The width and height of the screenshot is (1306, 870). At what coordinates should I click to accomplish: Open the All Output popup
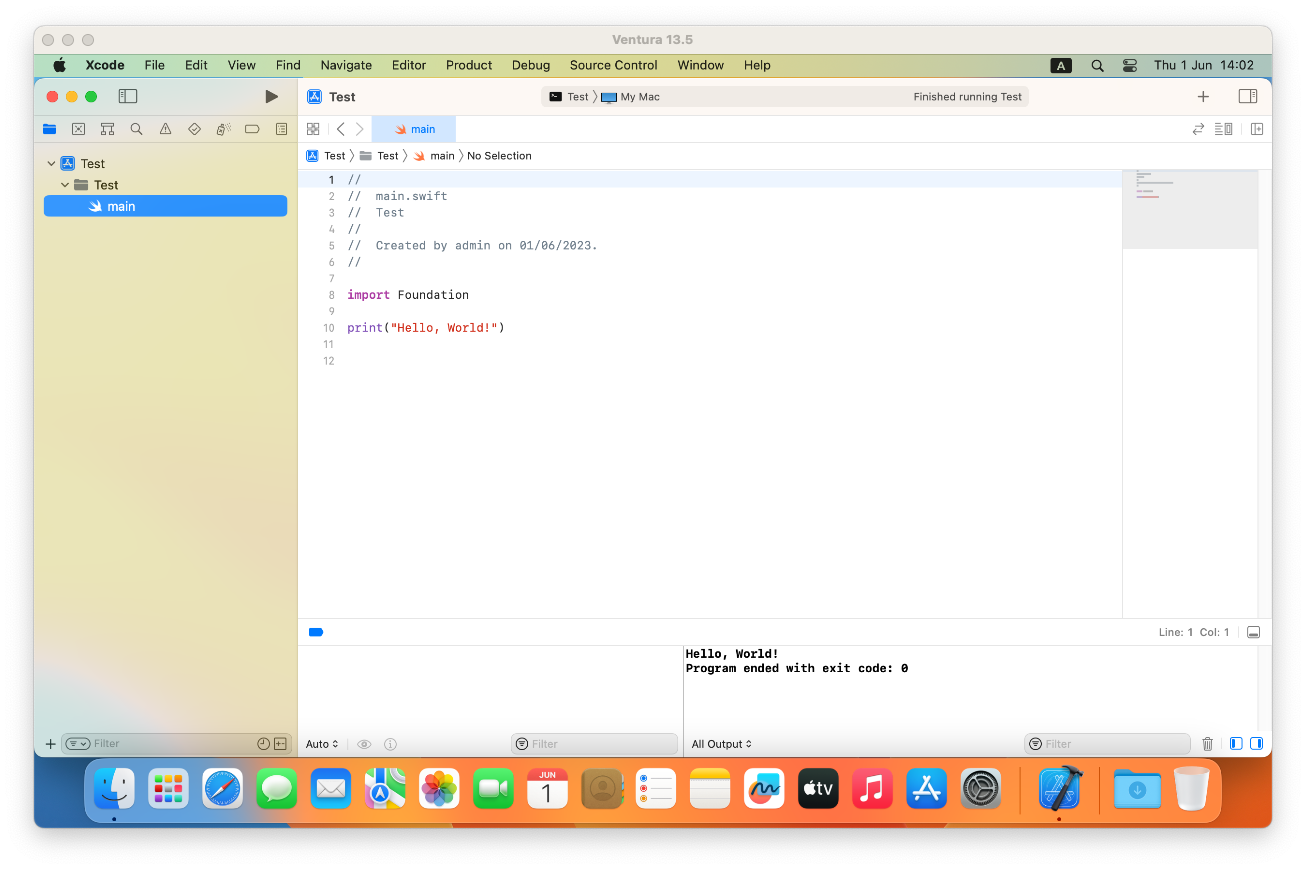coord(721,744)
